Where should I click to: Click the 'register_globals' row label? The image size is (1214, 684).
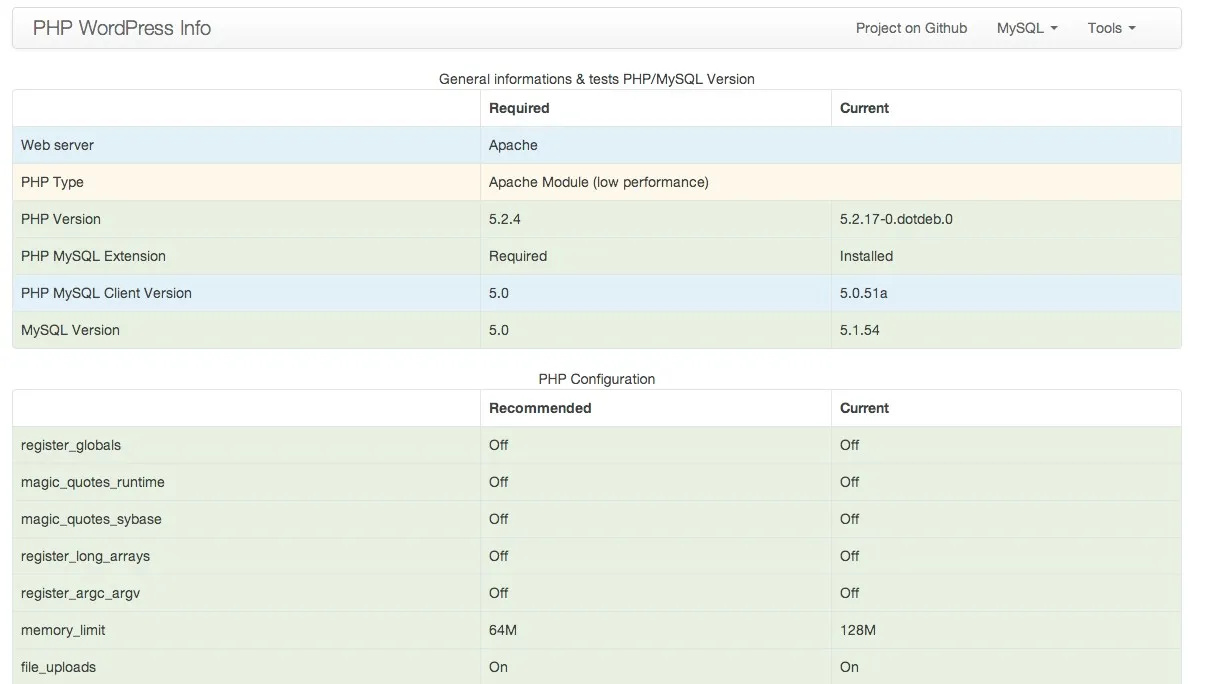tap(71, 445)
